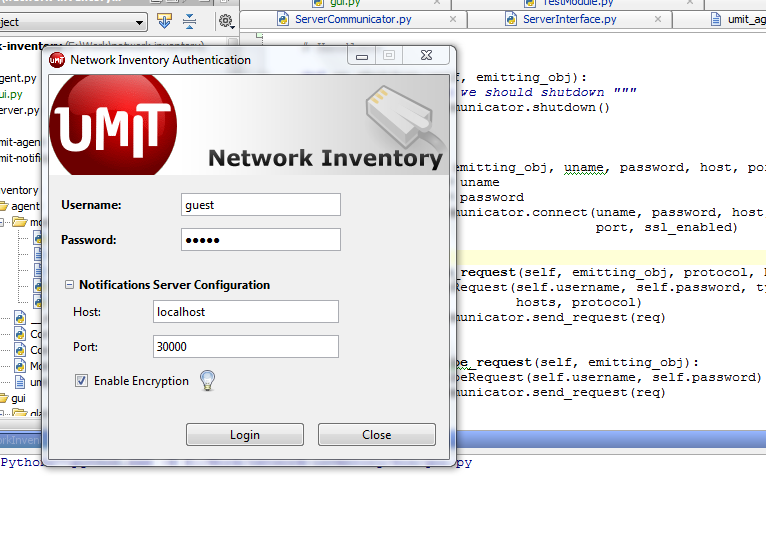Click the Login button

[x=245, y=434]
